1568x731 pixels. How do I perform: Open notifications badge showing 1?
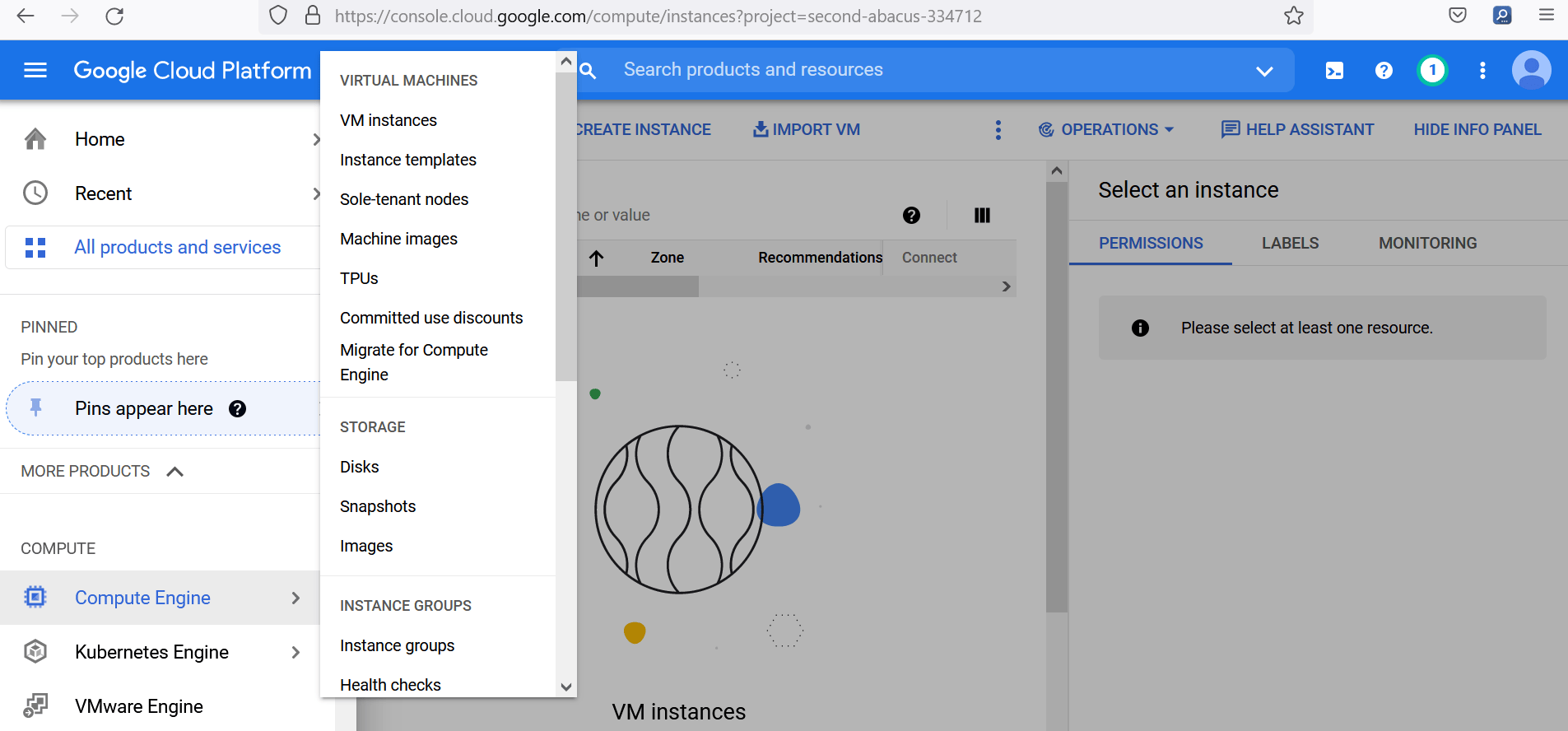(1432, 70)
